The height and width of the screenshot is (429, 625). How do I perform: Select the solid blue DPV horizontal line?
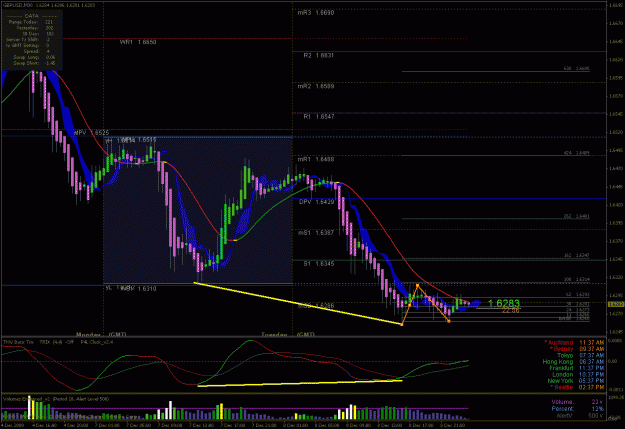[449, 199]
